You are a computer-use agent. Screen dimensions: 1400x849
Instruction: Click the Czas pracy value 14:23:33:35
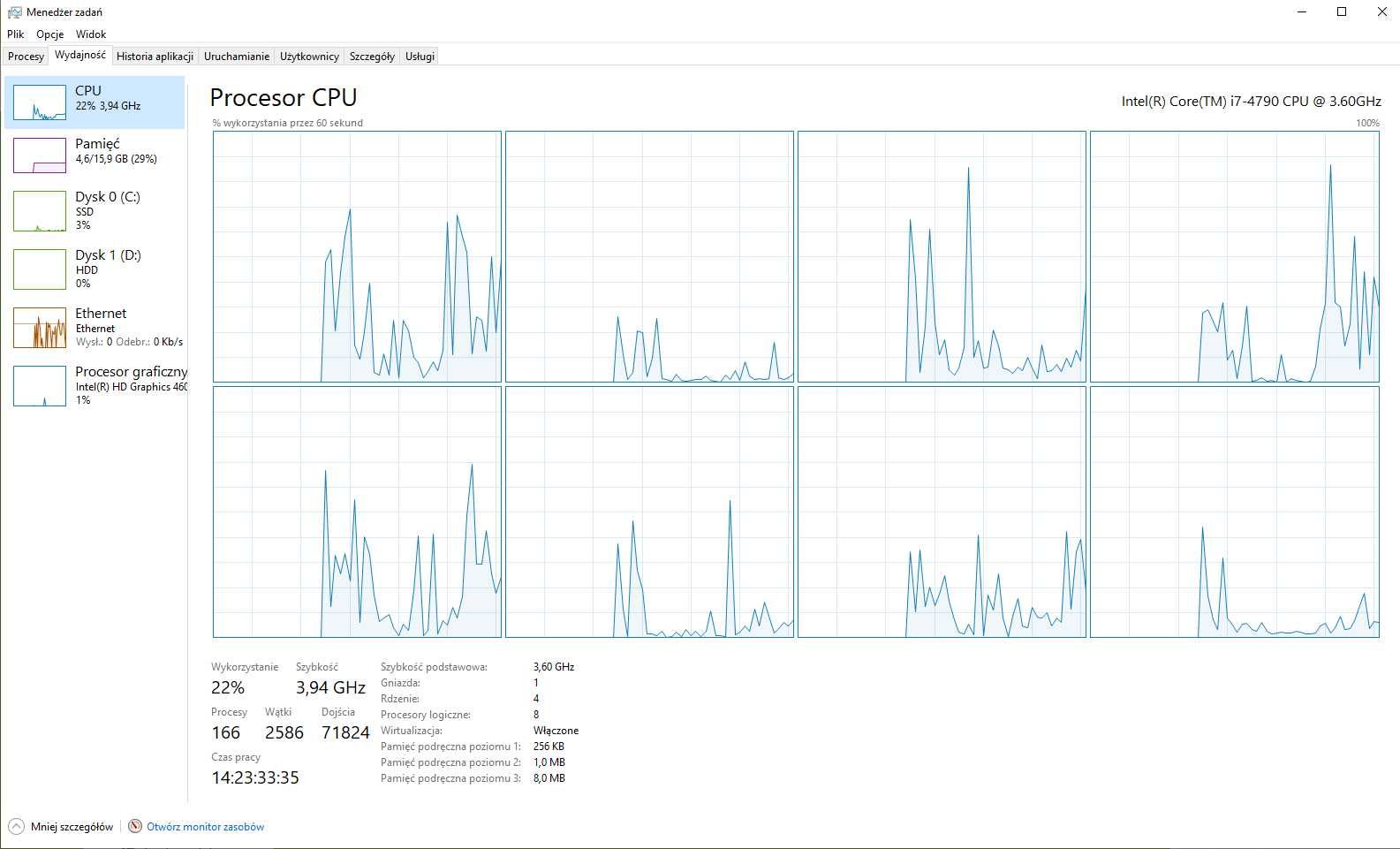click(x=255, y=777)
